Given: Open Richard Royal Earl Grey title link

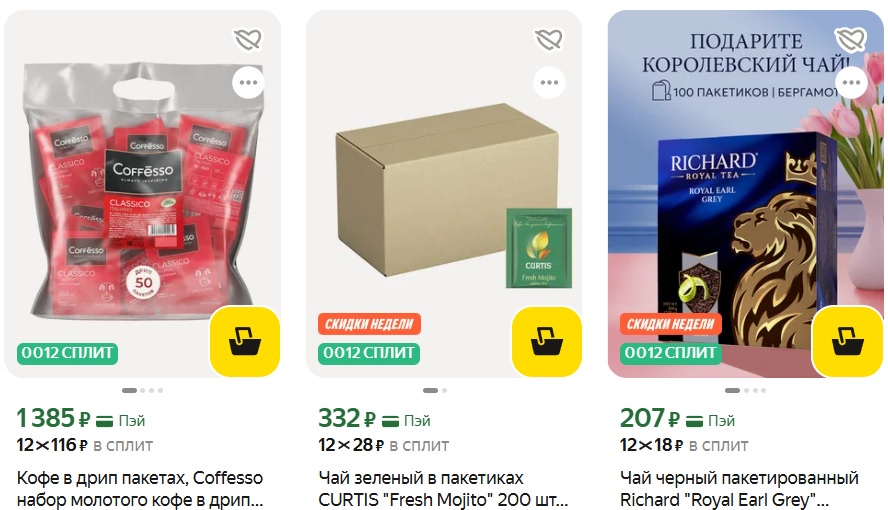Looking at the screenshot, I should coord(739,489).
